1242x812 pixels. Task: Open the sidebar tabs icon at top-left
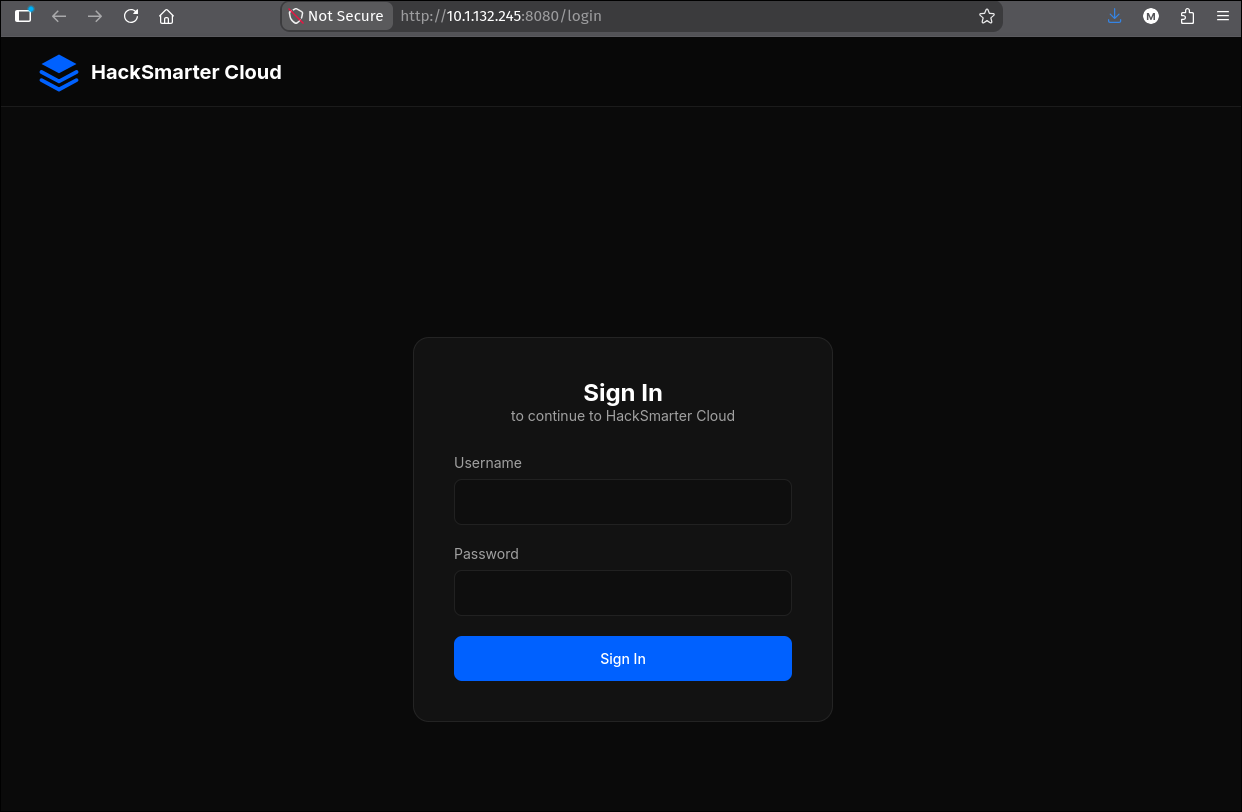(x=23, y=16)
